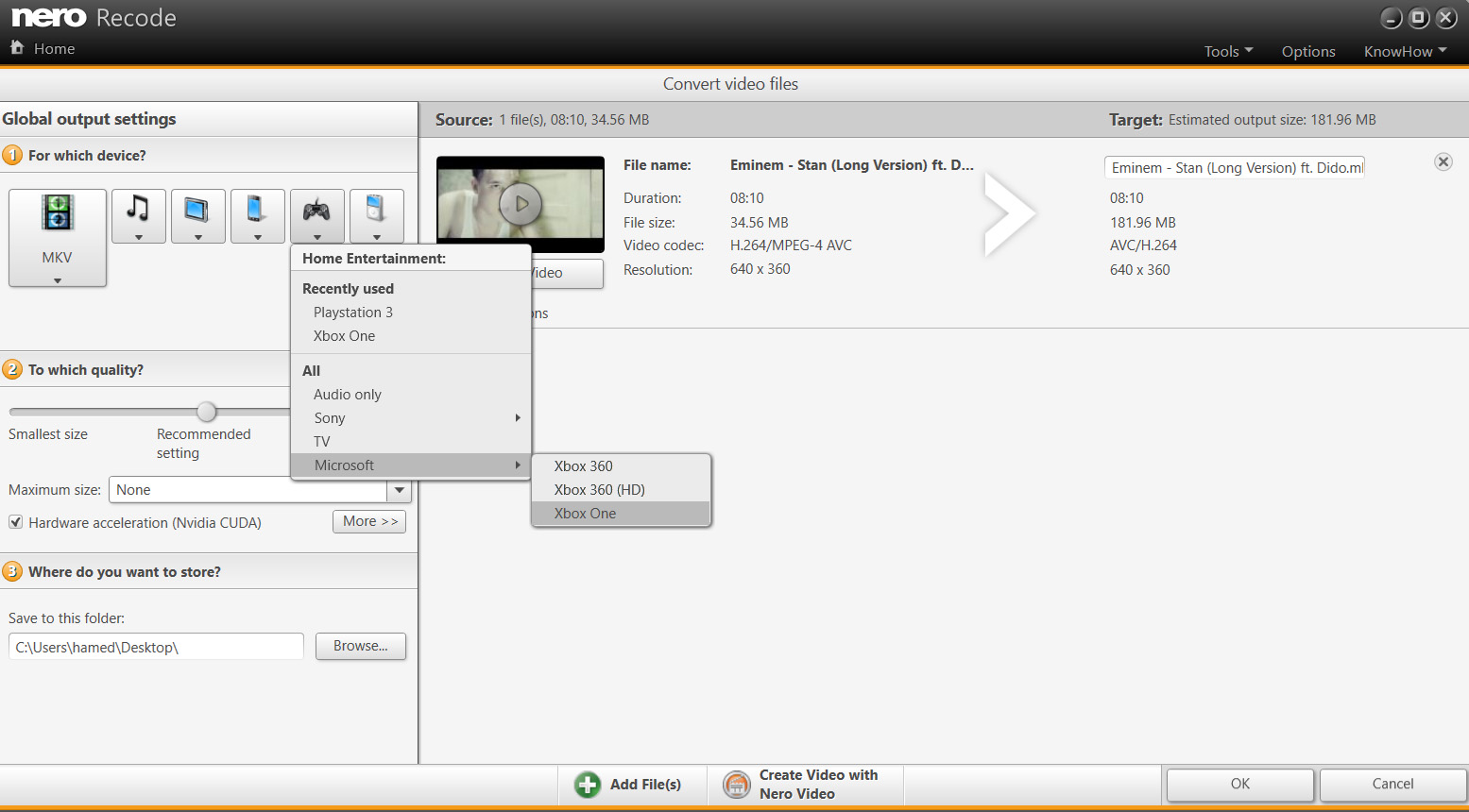Play the video preview thumbnail
Screen dimensions: 1469x812
pos(521,203)
